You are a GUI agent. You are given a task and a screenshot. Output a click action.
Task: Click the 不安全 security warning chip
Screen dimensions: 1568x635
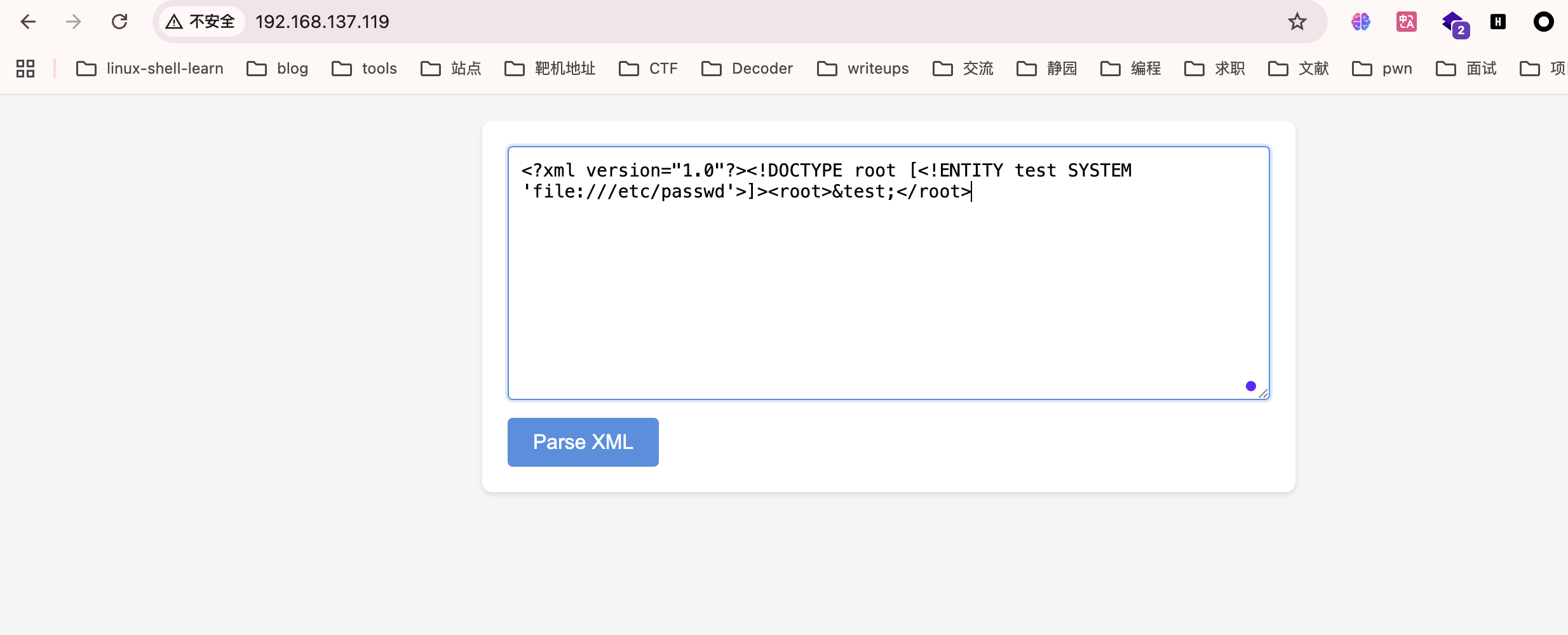click(x=201, y=22)
